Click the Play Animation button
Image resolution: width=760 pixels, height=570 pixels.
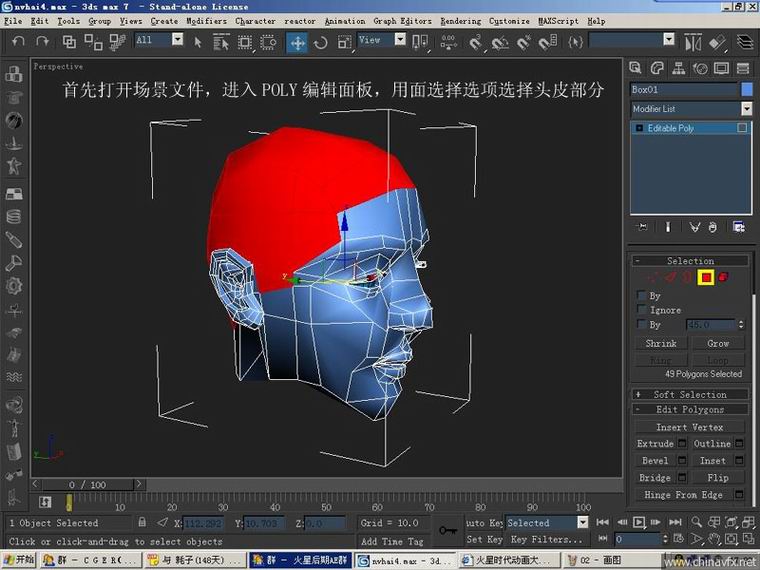tap(639, 522)
